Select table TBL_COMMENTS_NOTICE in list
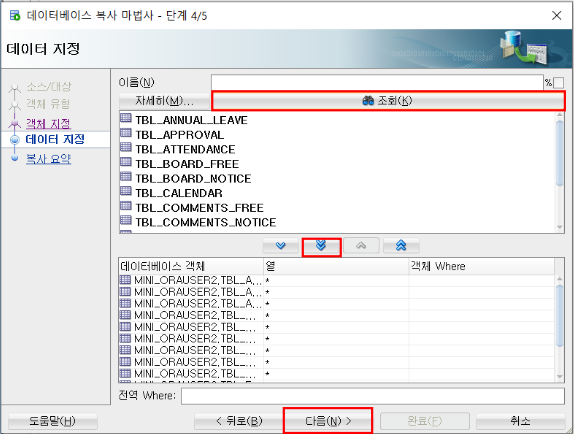This screenshot has width=574, height=434. (206, 222)
